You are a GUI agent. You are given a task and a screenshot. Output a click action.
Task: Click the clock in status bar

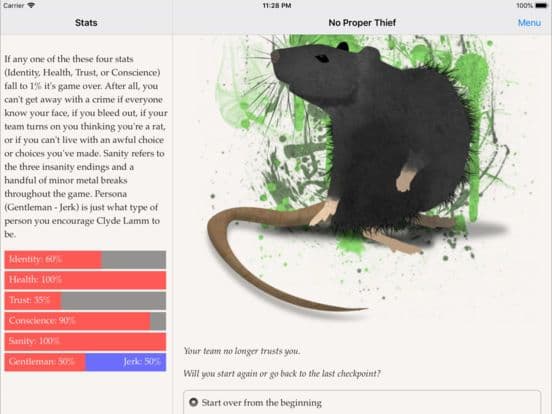tap(277, 6)
